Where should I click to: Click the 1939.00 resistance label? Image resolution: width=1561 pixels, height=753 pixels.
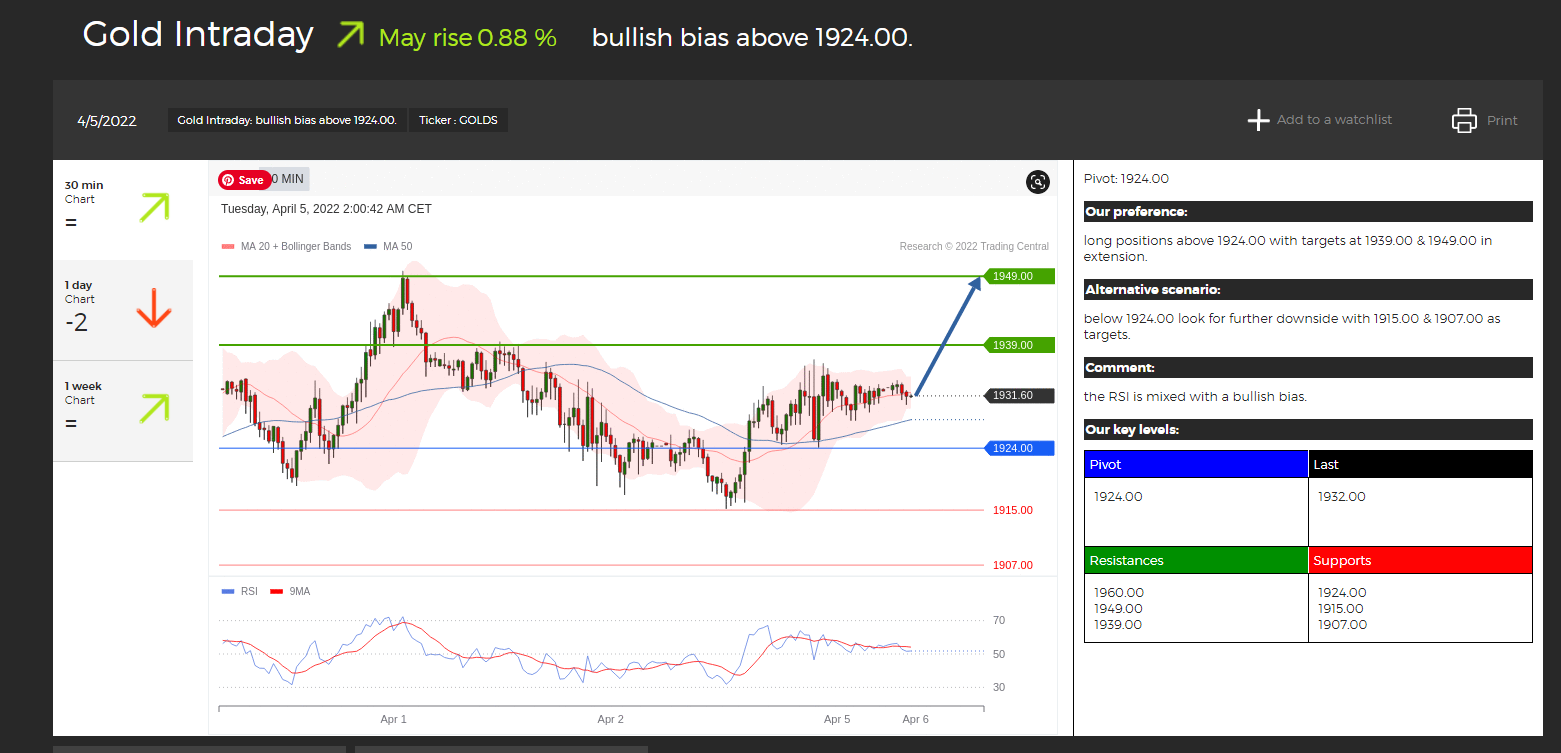[x=1019, y=345]
